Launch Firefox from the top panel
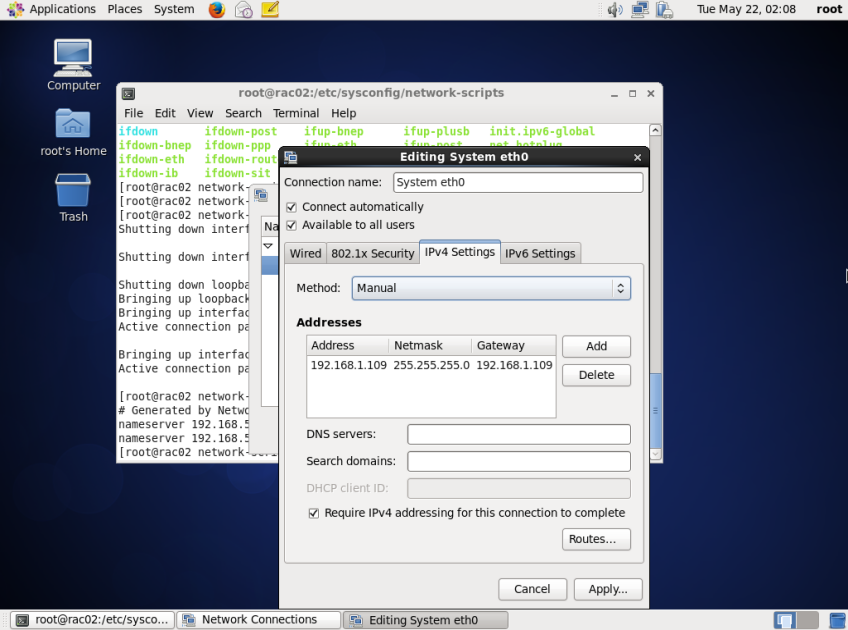Screen dimensions: 848x630 pos(217,9)
